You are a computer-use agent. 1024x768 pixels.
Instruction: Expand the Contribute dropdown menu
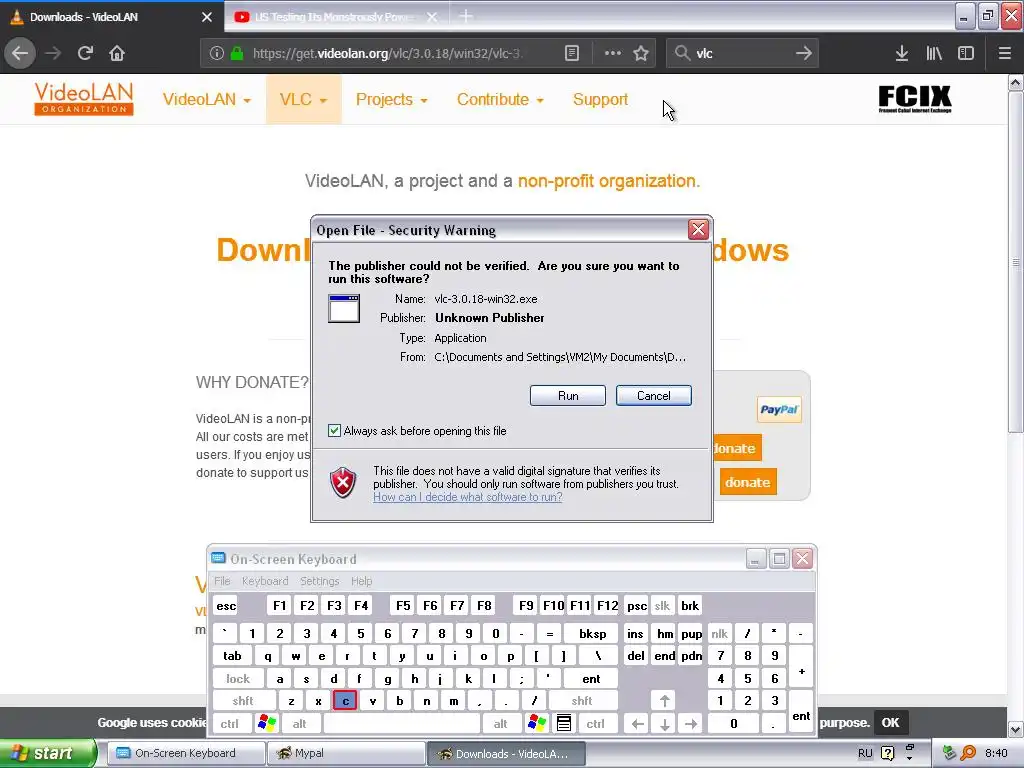[500, 99]
